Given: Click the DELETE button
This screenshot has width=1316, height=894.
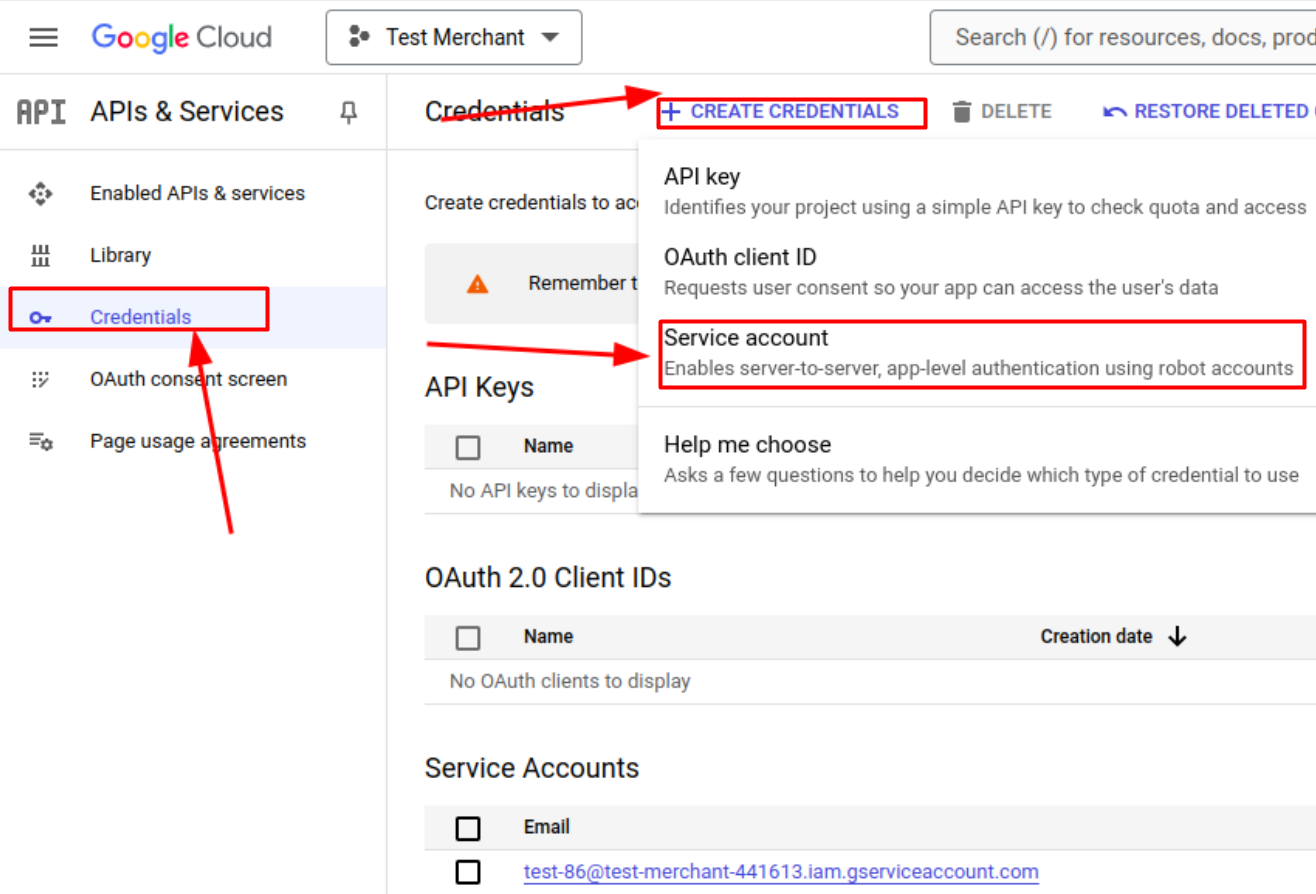Looking at the screenshot, I should click(x=1002, y=112).
